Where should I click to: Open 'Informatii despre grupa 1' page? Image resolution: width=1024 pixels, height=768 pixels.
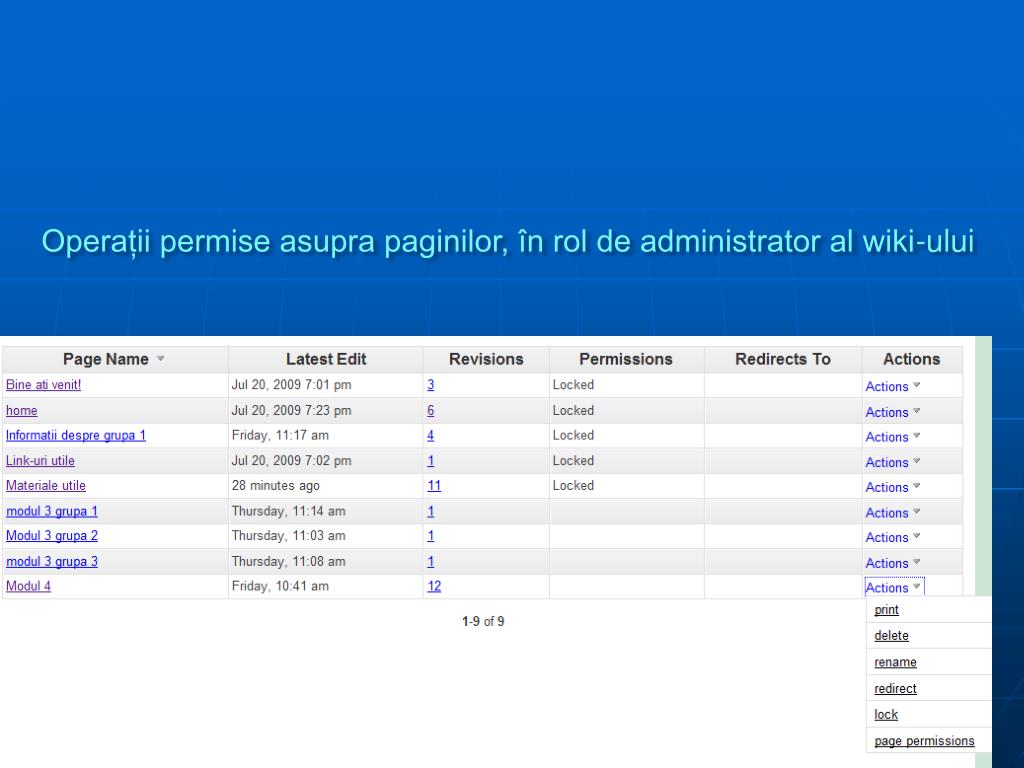click(x=76, y=436)
